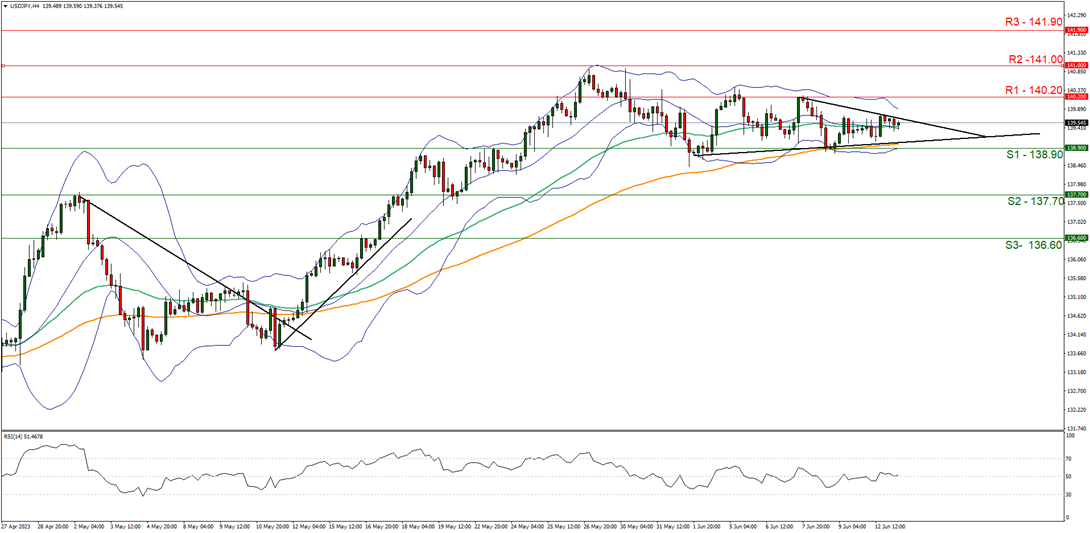Click the 142.290 price axis label

[x=1077, y=15]
